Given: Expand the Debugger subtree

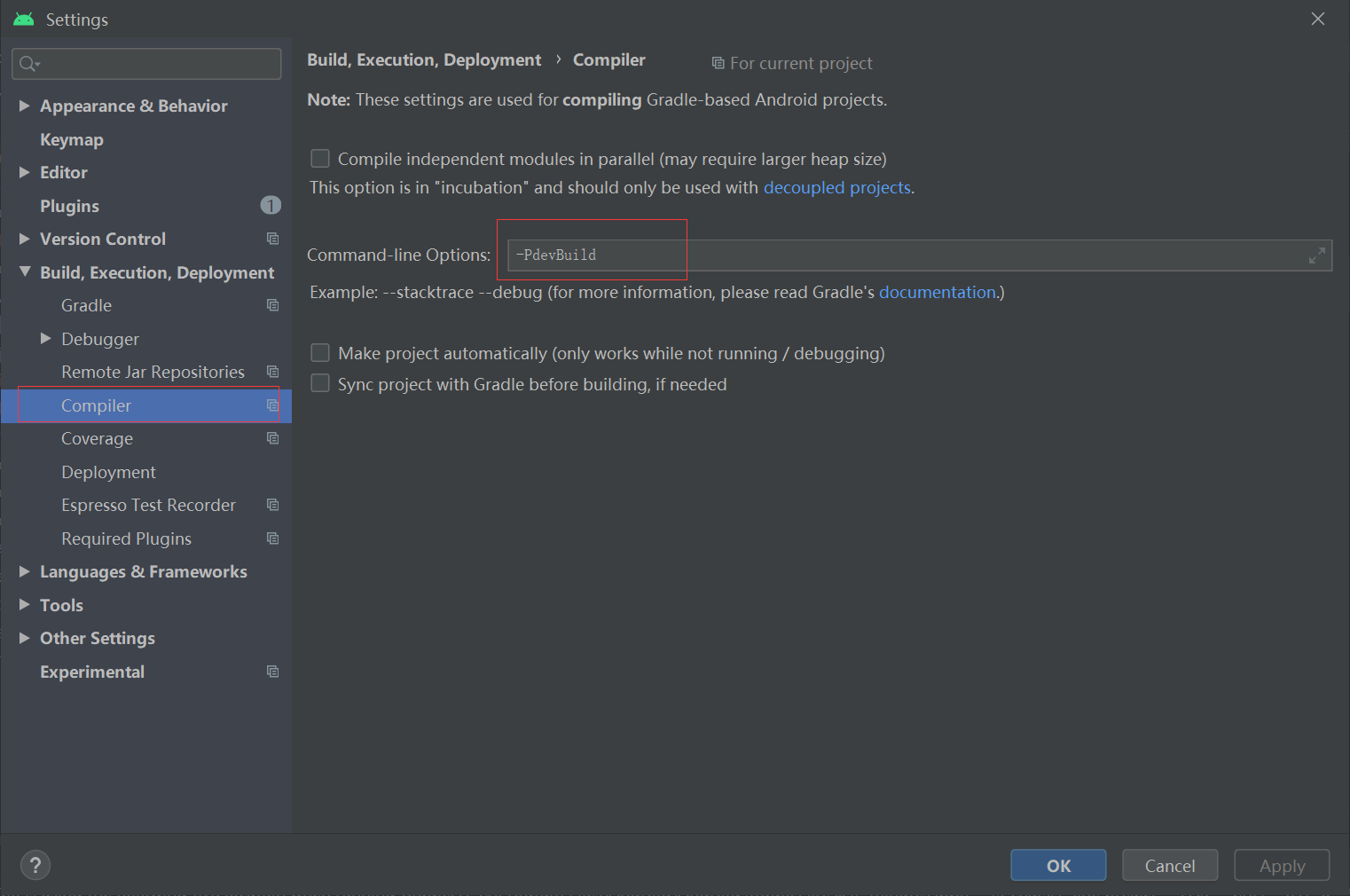Looking at the screenshot, I should pyautogui.click(x=46, y=338).
